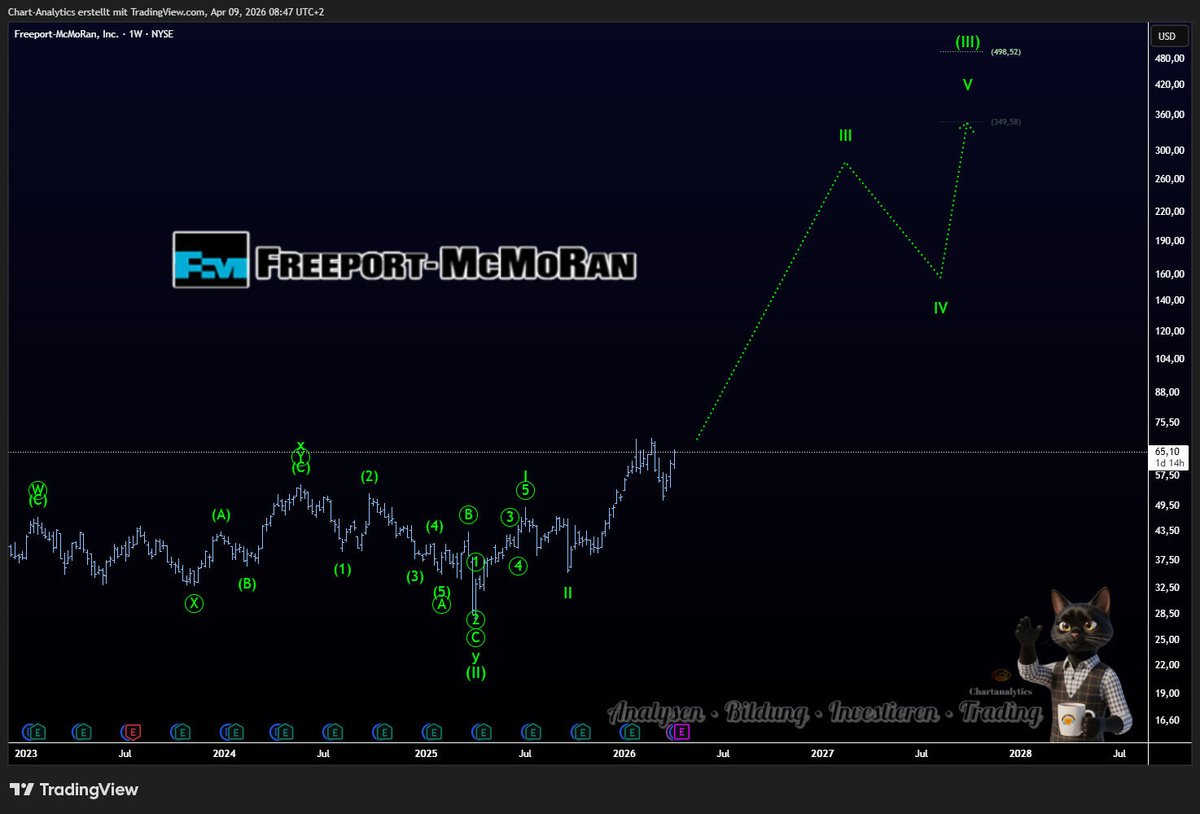
Task: Click the green wave III projection label
Action: [x=846, y=135]
